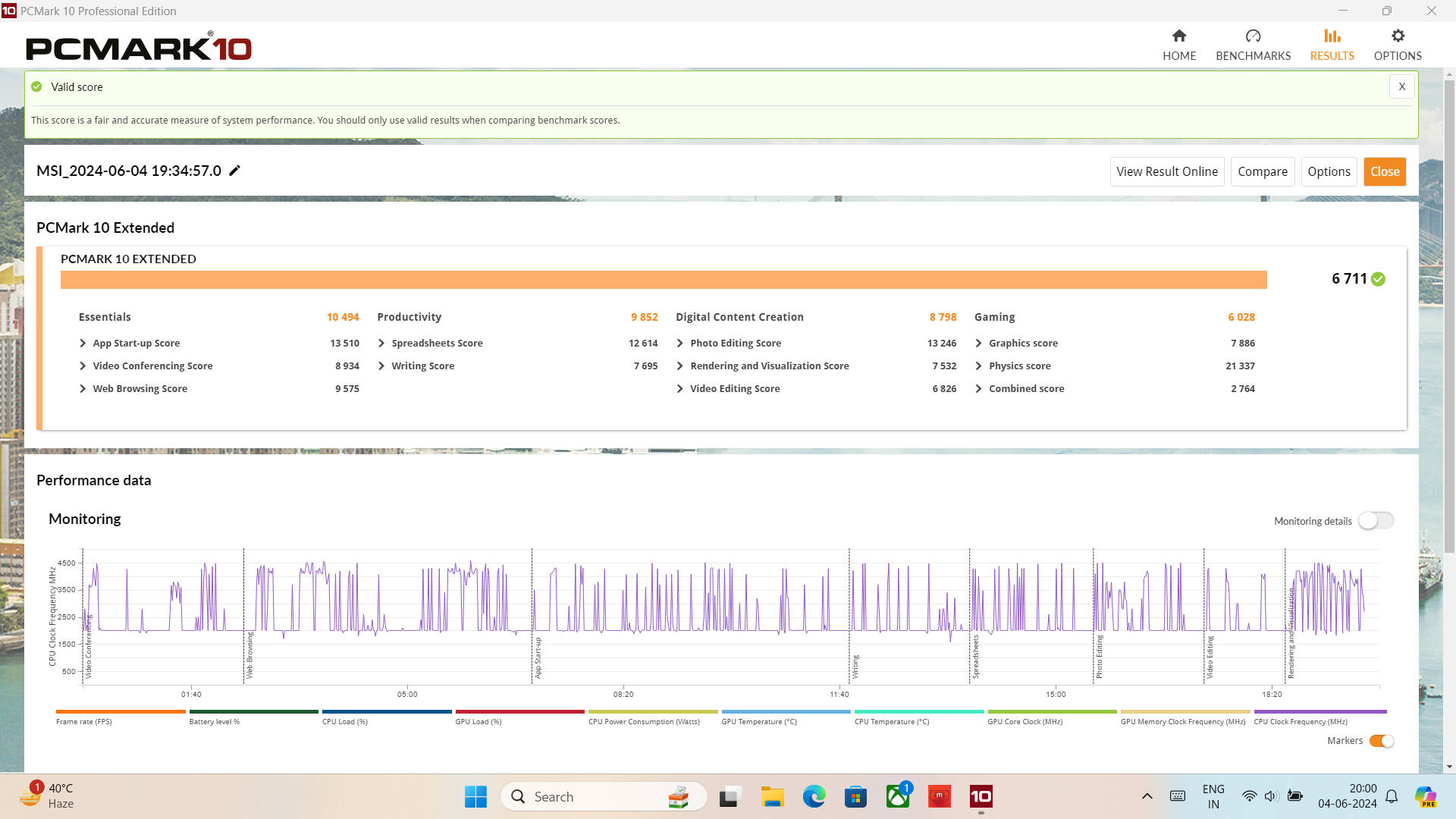Screen dimensions: 1456x819
Task: Launch Microsoft Edge from the taskbar
Action: point(814,797)
